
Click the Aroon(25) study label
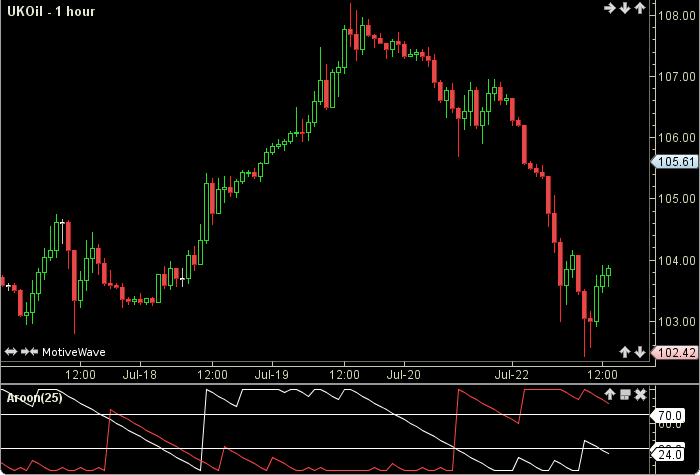(x=34, y=398)
